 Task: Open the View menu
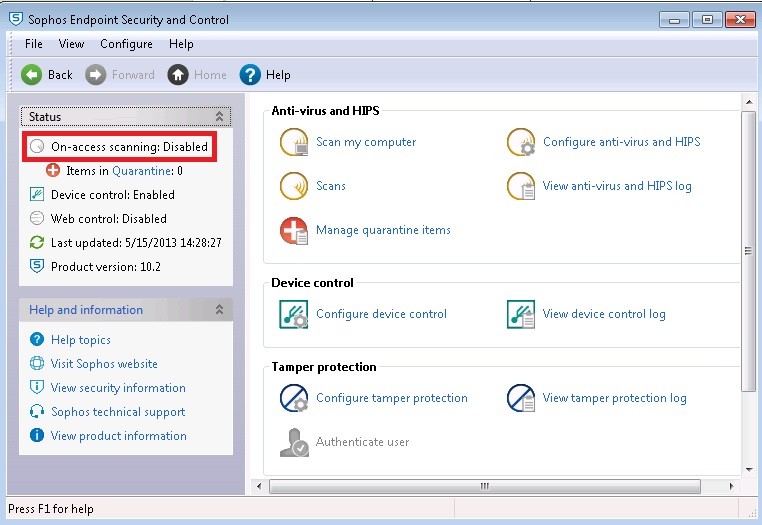tap(71, 44)
